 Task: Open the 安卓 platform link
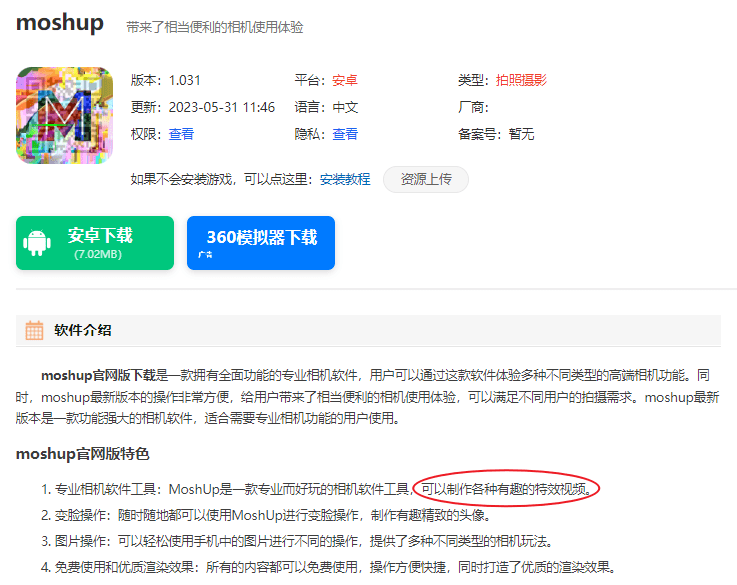tap(345, 80)
